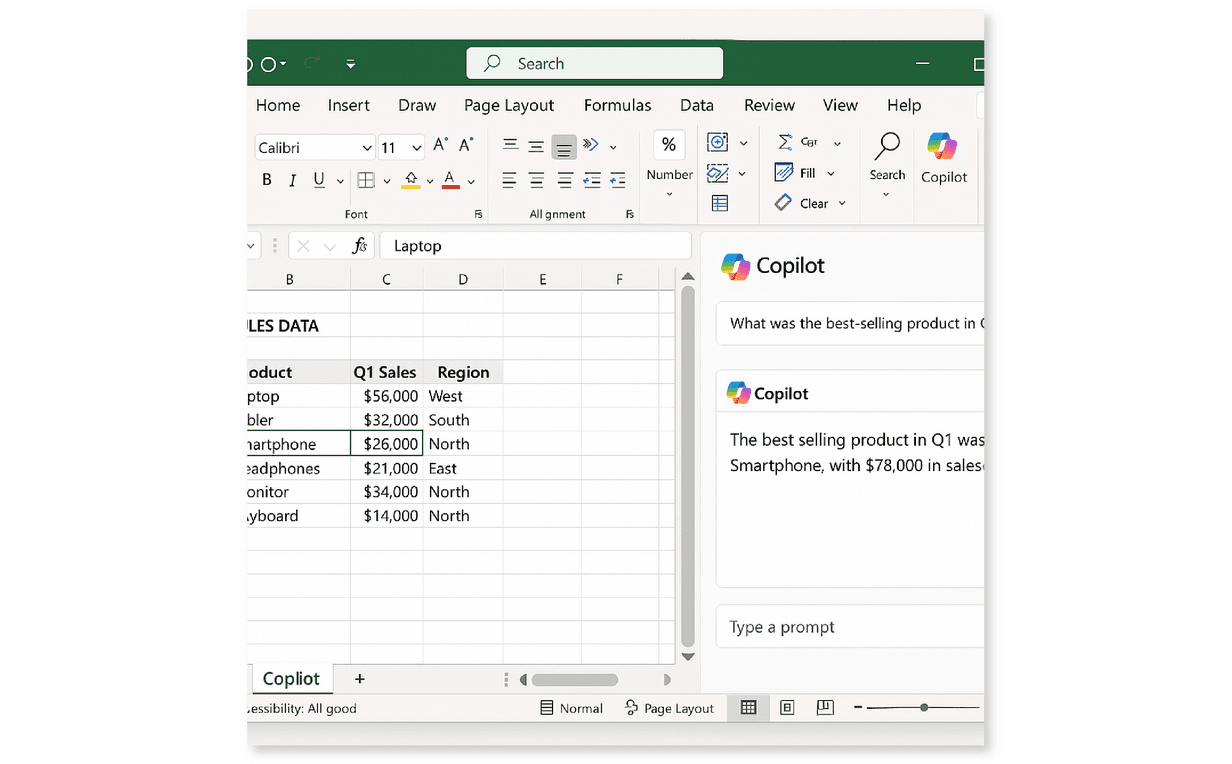Click the Borders grid icon

(366, 181)
